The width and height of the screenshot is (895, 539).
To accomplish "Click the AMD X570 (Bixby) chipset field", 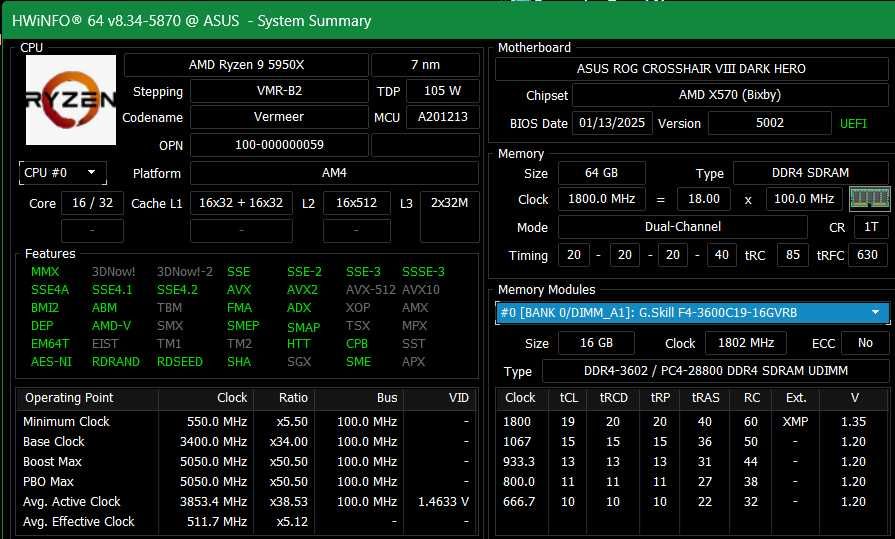I will (x=730, y=95).
